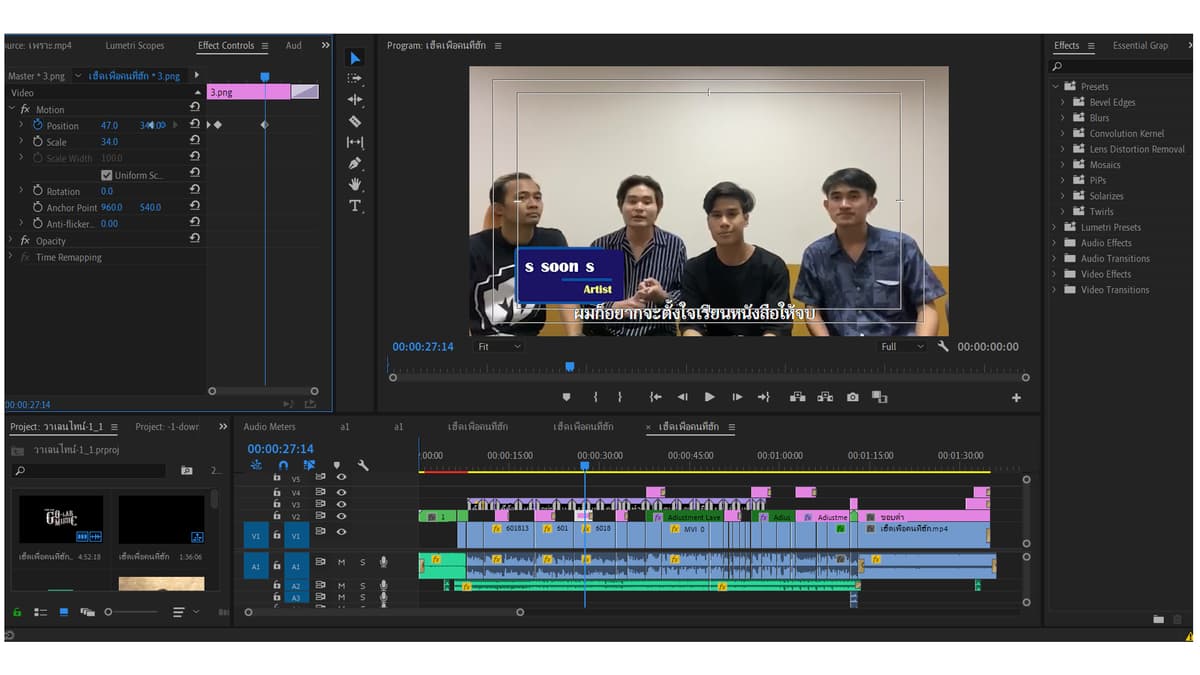Switch to the Essential Graphics tab
Image resolution: width=1200 pixels, height=675 pixels.
[x=1140, y=45]
